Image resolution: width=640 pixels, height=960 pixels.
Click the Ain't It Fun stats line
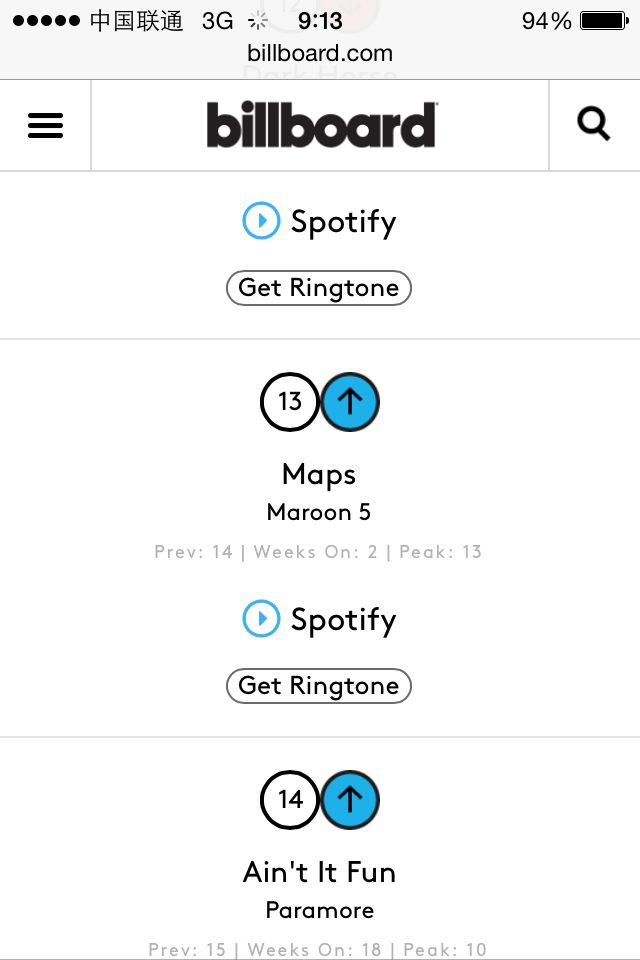tap(318, 949)
